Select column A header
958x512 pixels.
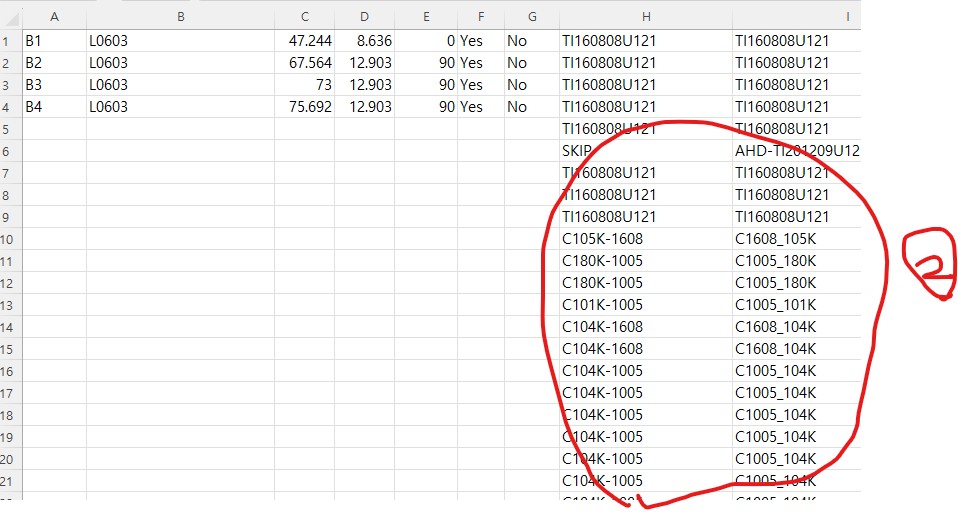click(54, 17)
